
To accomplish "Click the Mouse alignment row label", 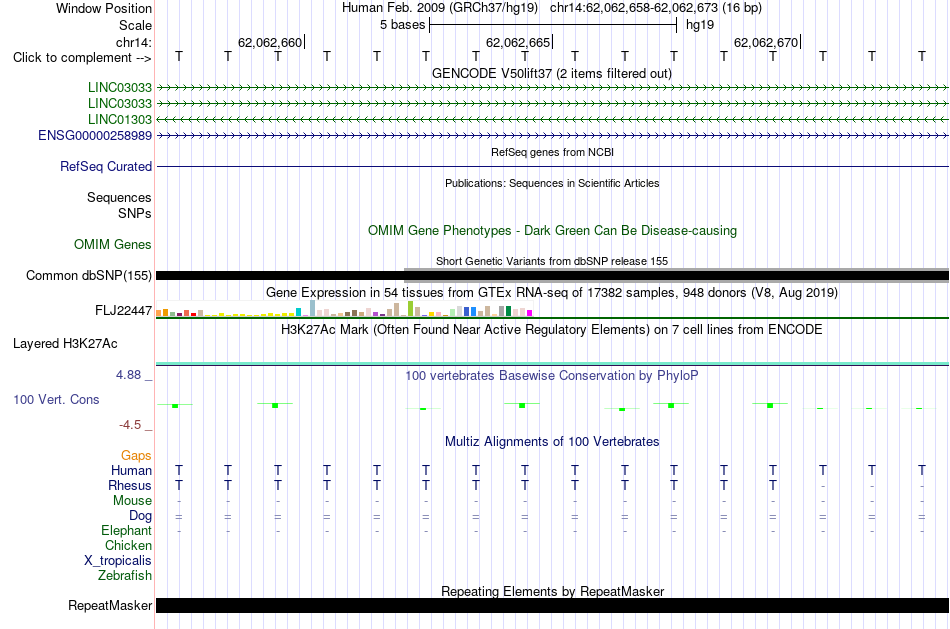I will coord(132,501).
